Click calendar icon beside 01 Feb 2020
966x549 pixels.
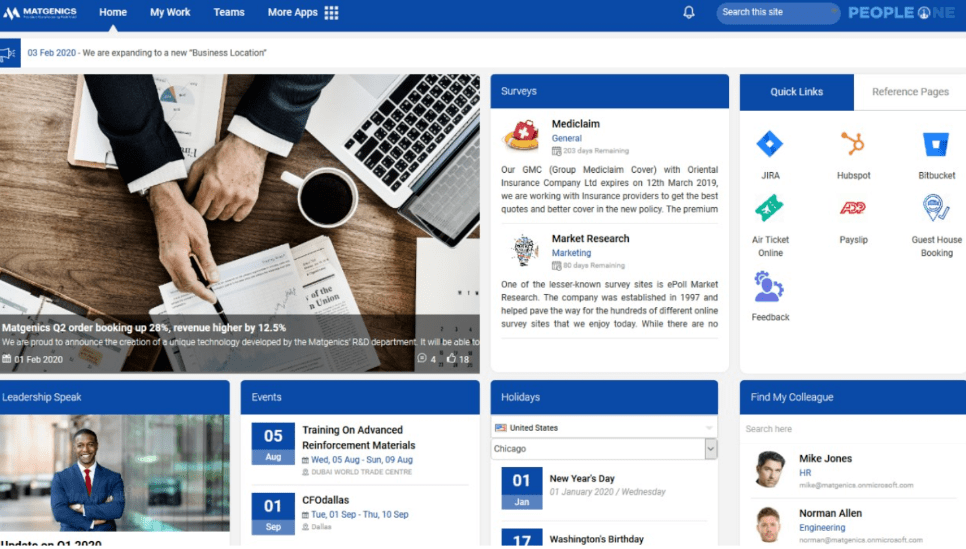7,359
